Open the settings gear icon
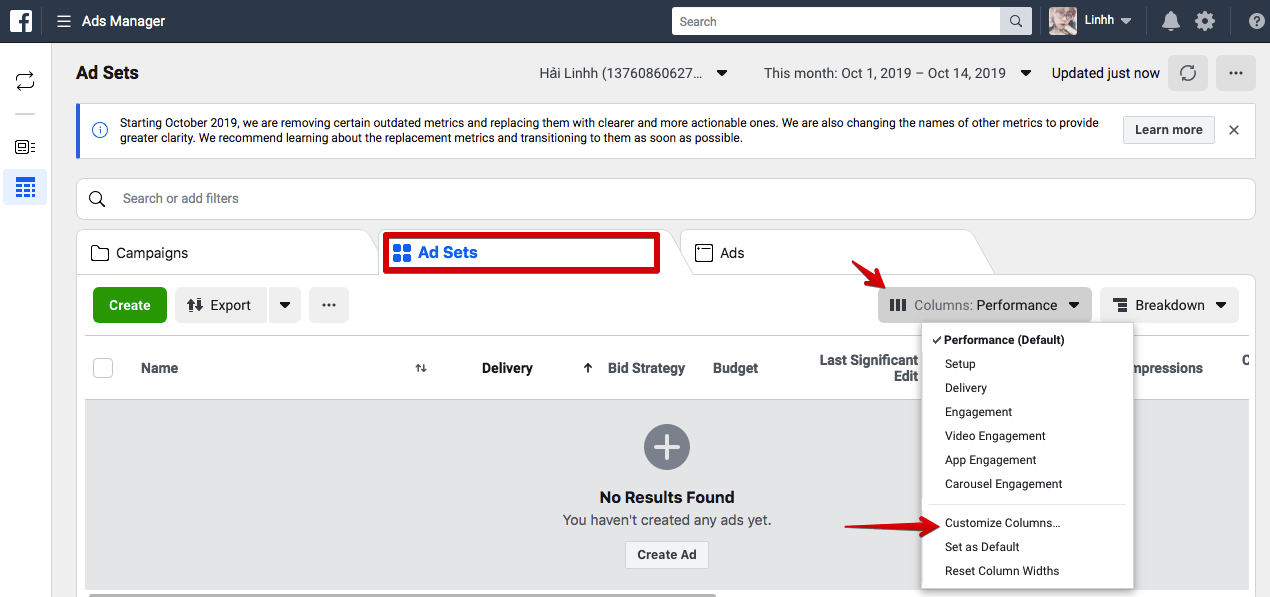 click(1205, 21)
